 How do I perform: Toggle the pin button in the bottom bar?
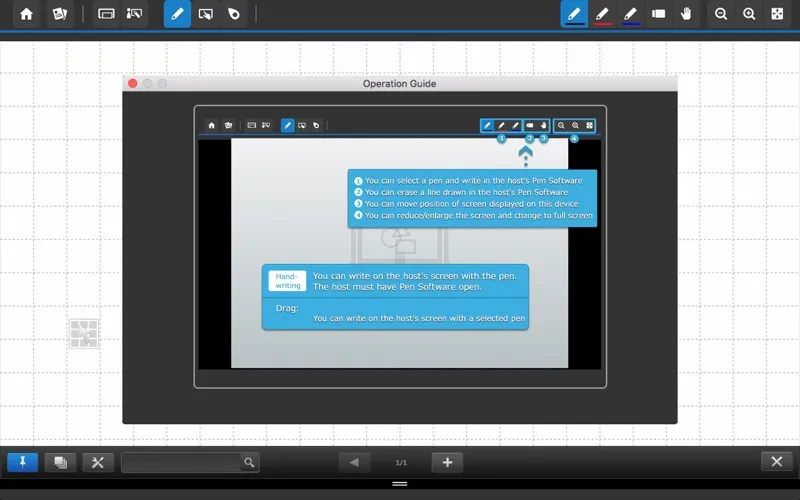click(x=22, y=462)
